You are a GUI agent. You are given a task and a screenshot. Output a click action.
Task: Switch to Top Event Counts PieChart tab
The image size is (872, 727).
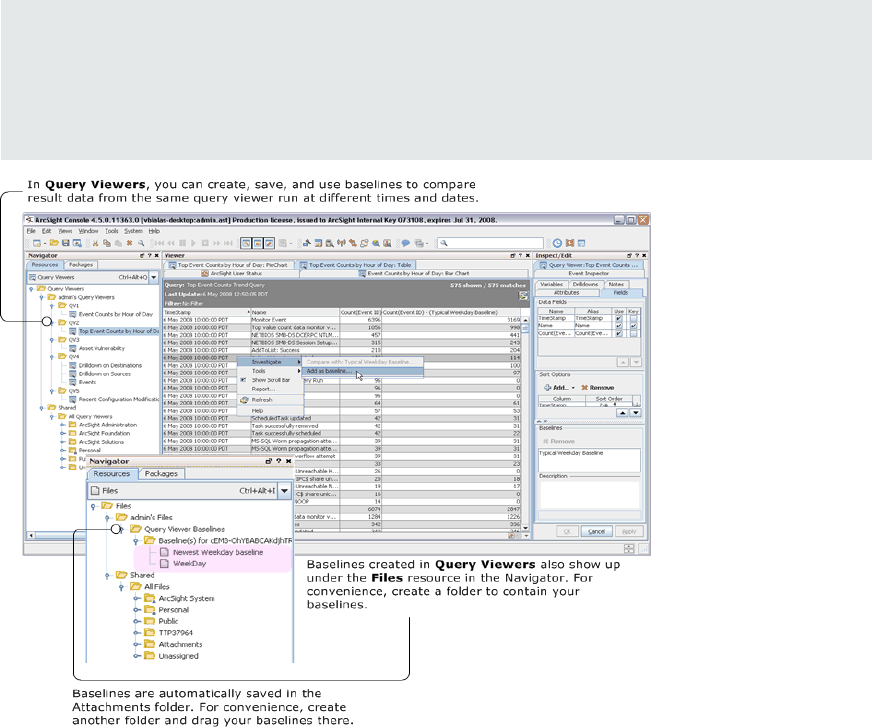[228, 265]
